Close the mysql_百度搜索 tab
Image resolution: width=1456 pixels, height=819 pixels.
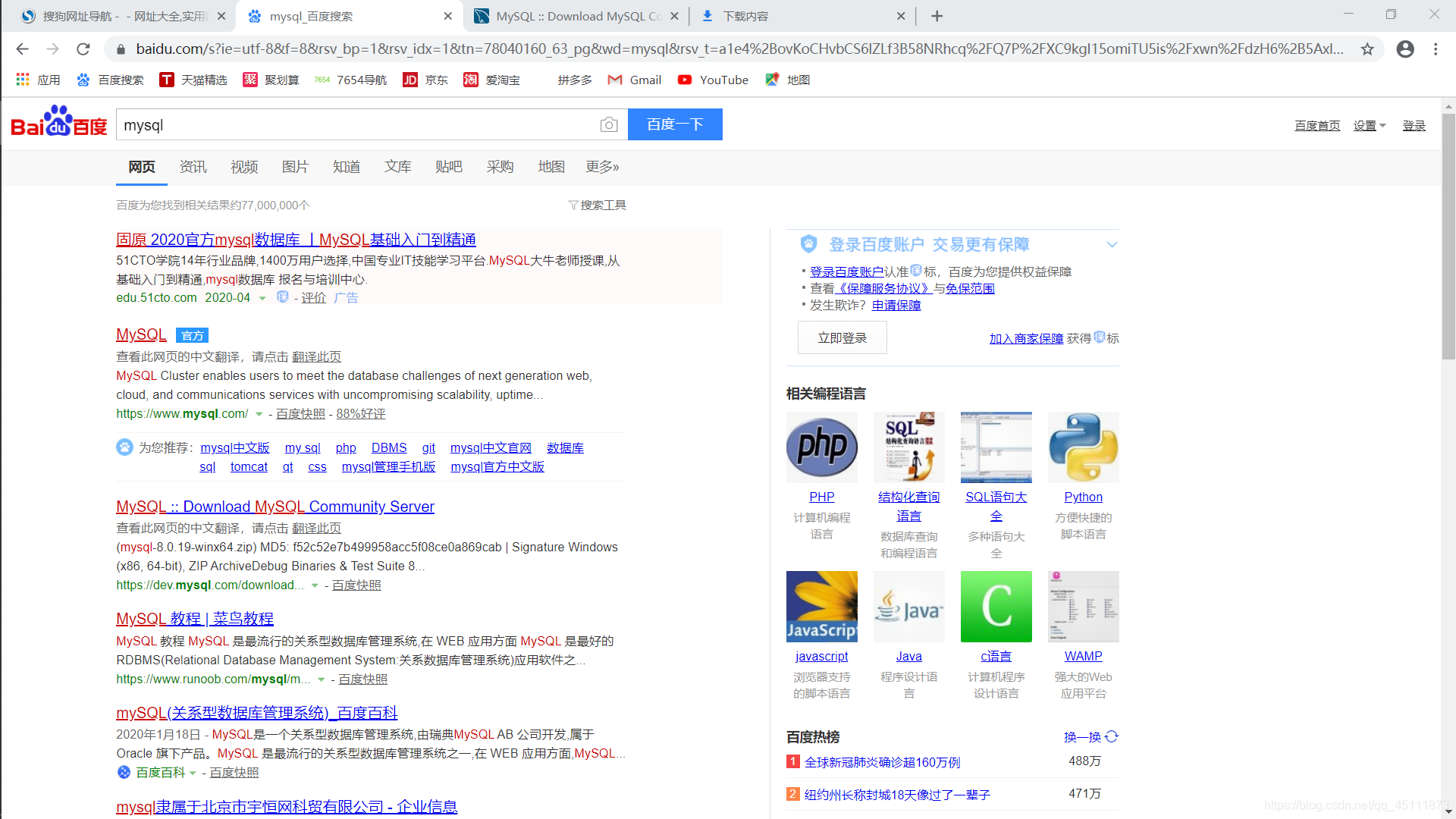click(448, 16)
